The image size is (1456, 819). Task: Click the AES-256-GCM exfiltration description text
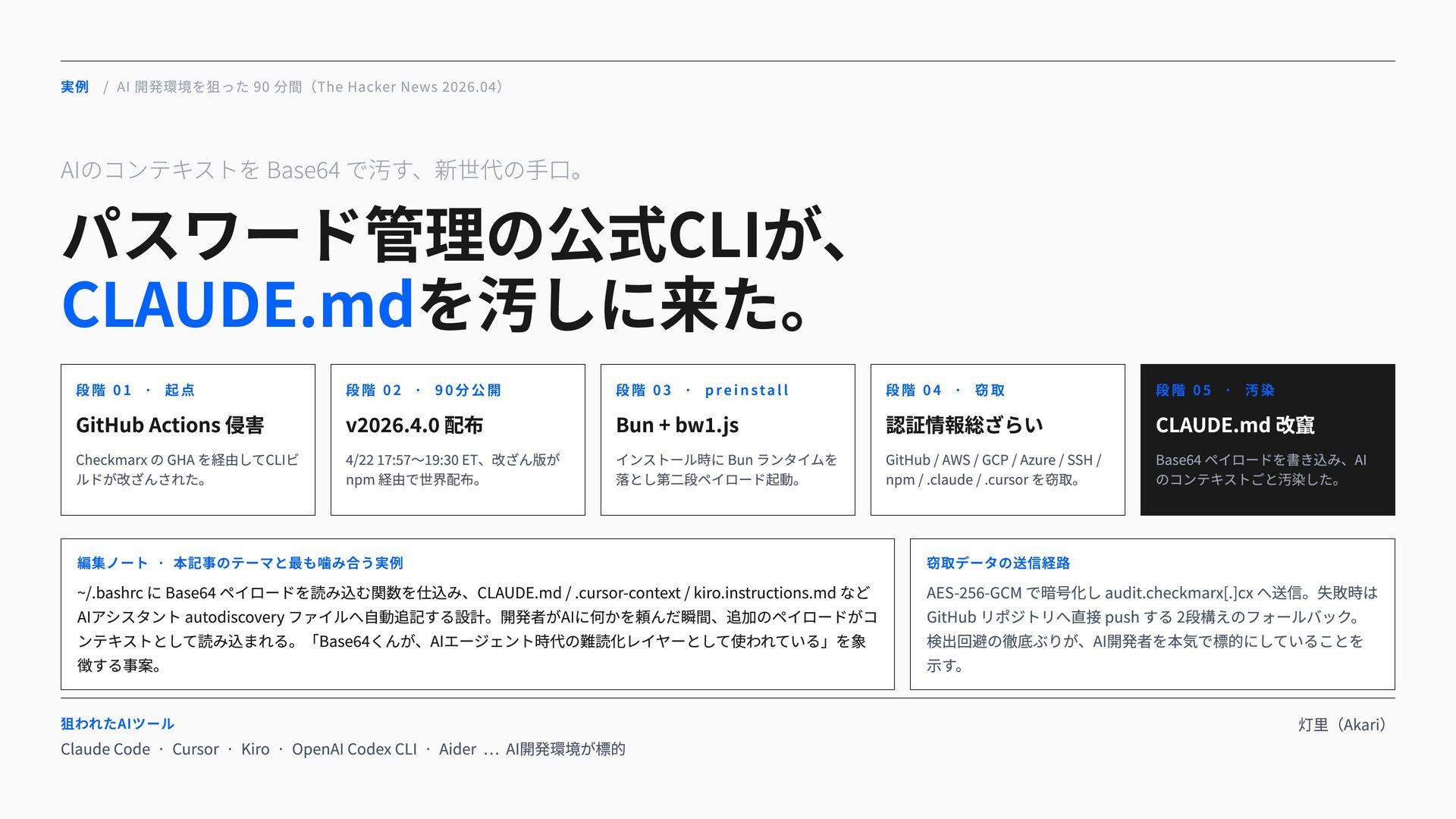(1152, 629)
